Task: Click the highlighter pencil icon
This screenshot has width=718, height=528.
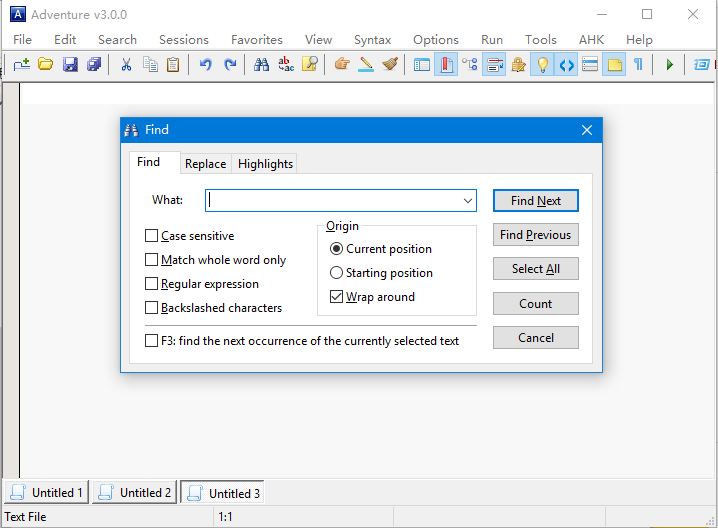Action: coord(366,65)
